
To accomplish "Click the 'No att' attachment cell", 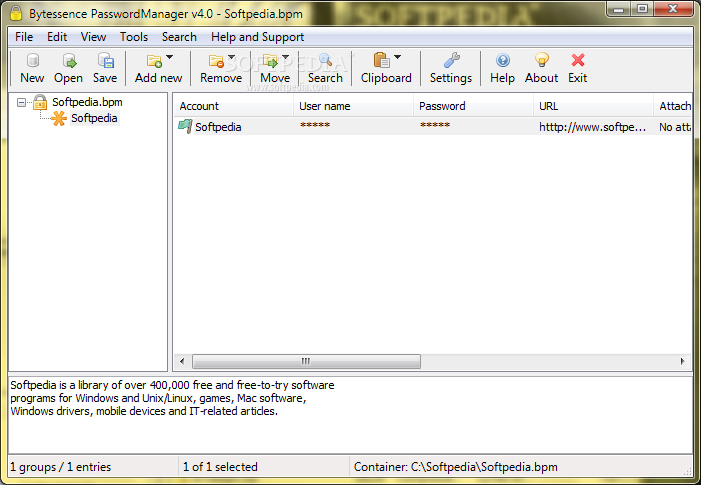I will (675, 127).
